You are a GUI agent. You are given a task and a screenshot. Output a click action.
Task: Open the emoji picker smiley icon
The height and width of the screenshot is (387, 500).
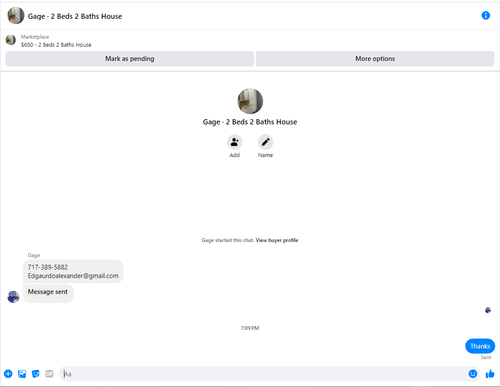[x=473, y=374]
